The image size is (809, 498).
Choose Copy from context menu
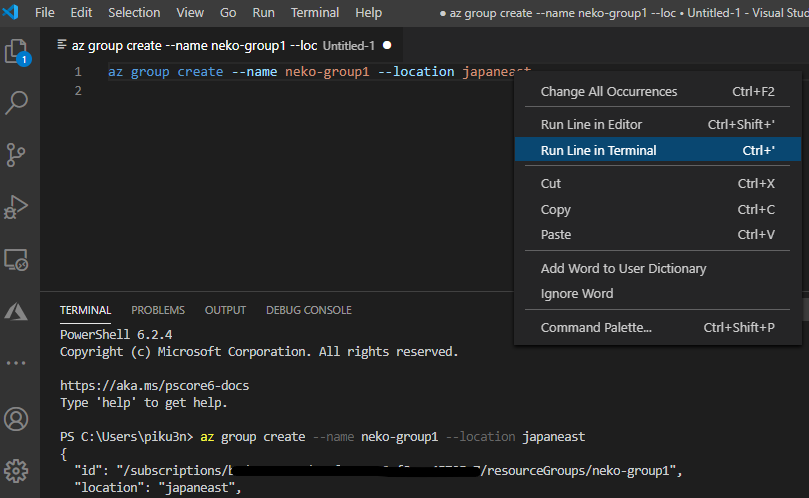[658, 209]
